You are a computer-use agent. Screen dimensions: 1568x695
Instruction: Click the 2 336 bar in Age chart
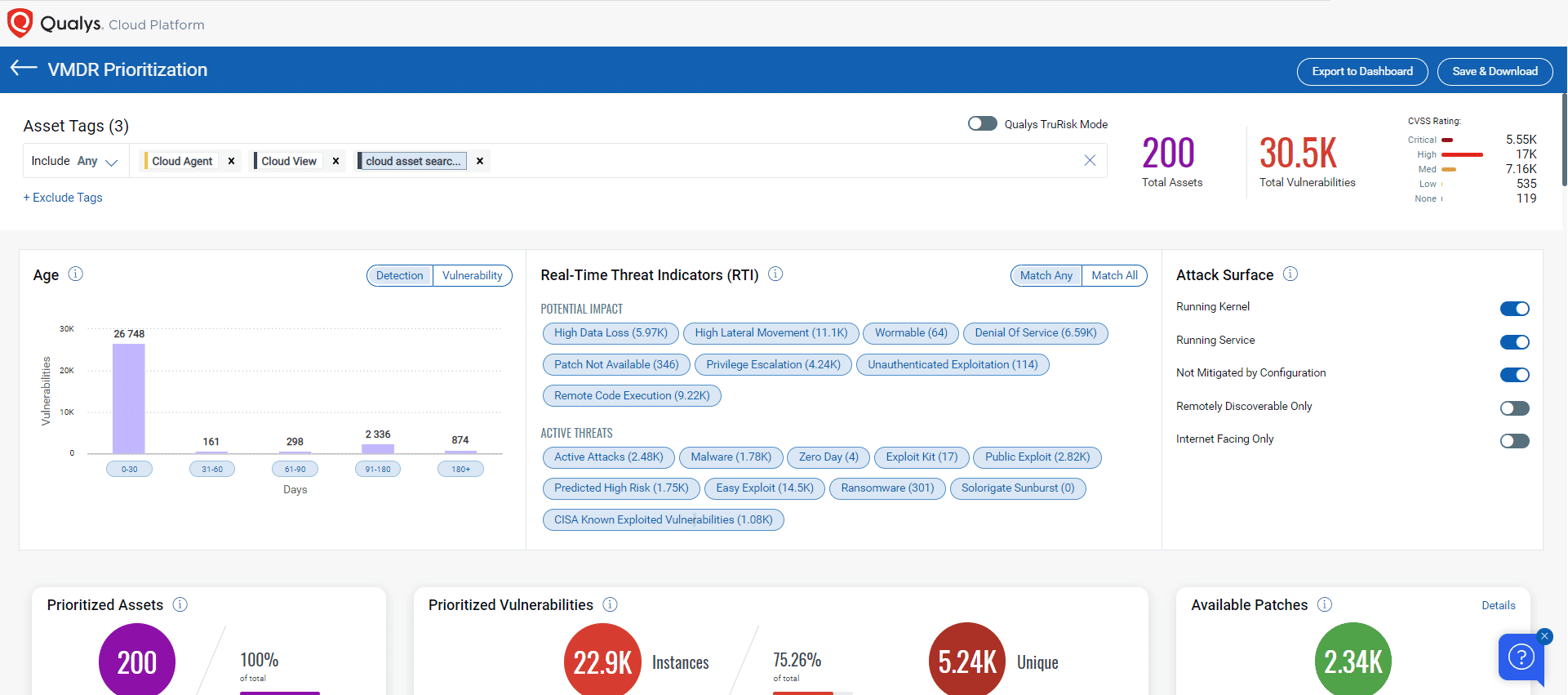[378, 448]
